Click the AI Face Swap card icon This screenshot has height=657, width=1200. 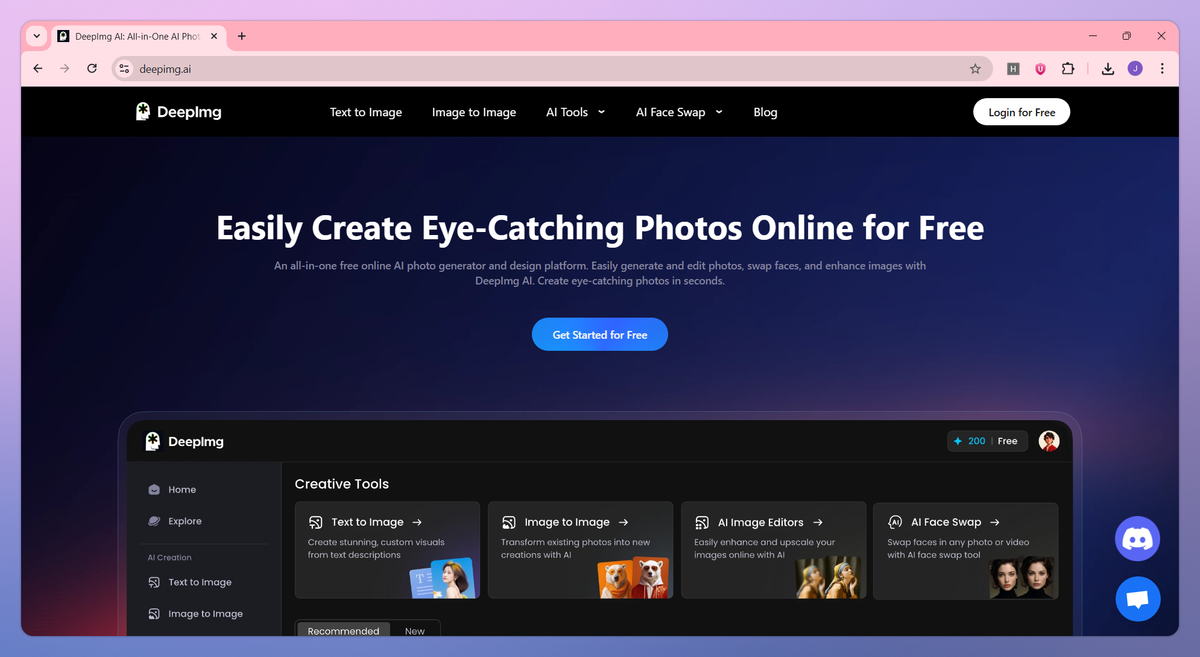coord(894,522)
